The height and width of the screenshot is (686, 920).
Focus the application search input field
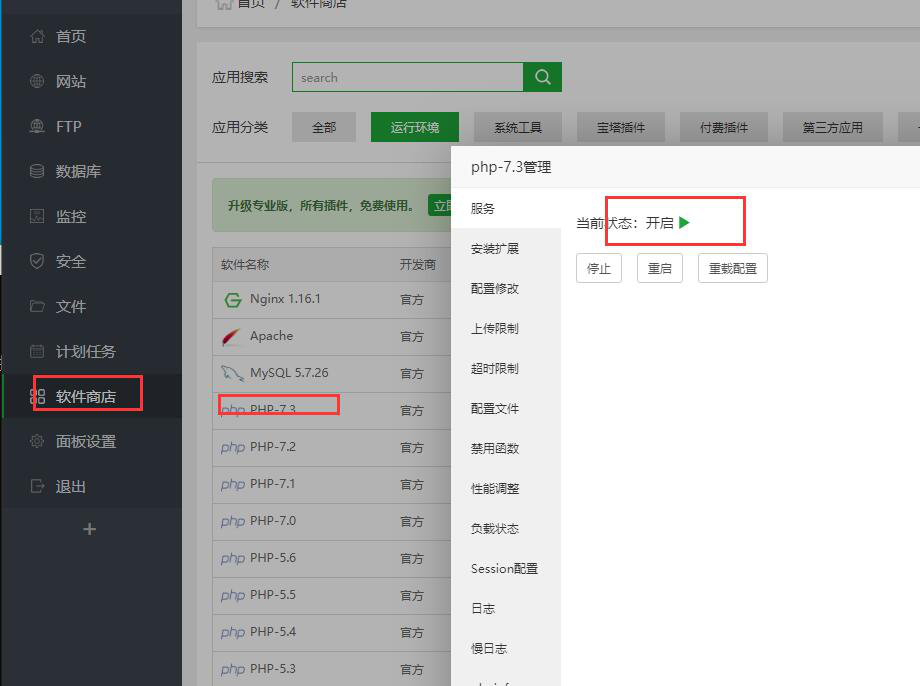click(408, 77)
